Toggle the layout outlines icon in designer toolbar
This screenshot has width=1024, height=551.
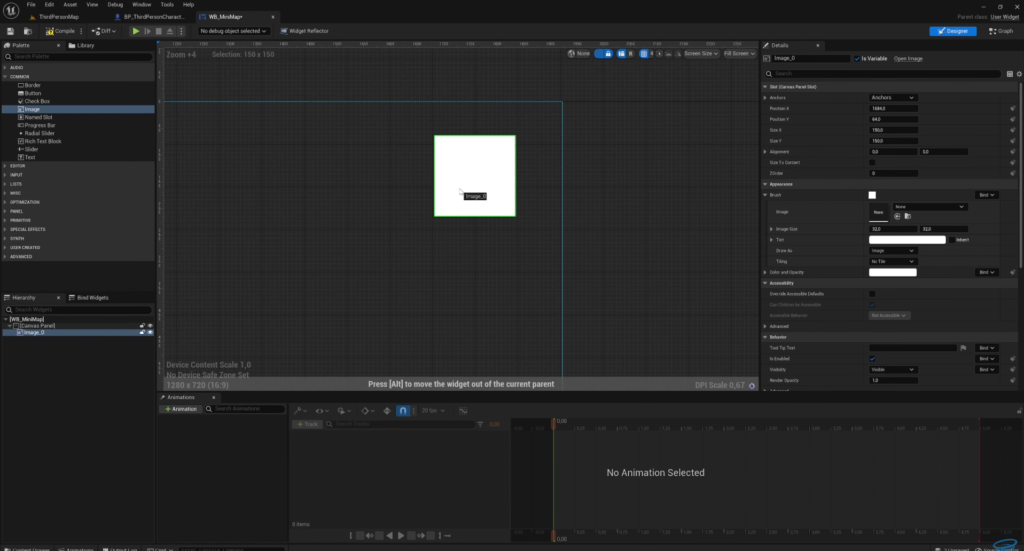(621, 54)
